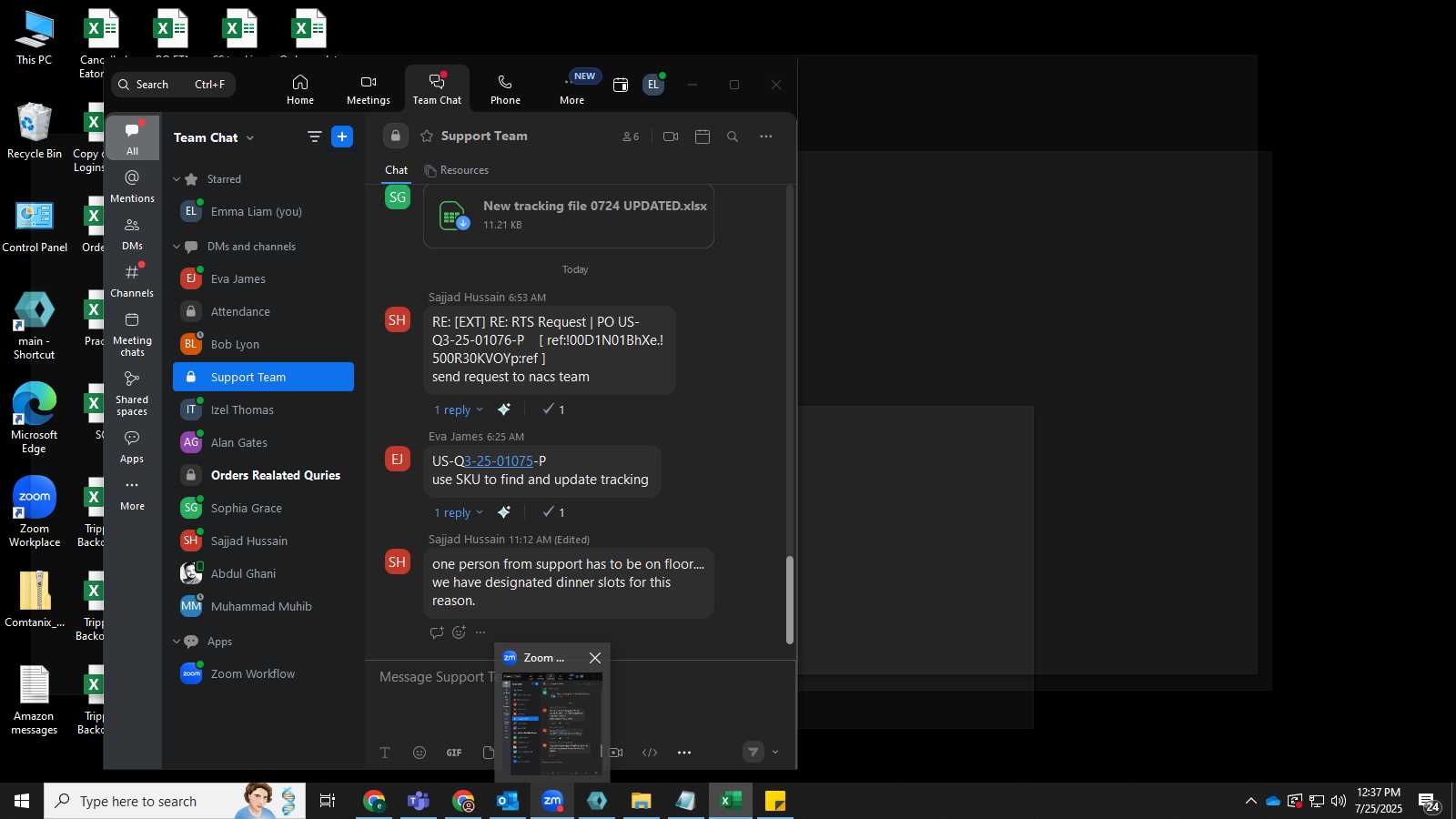Collapse the Apps section
This screenshot has width=1456, height=819.
point(177,642)
